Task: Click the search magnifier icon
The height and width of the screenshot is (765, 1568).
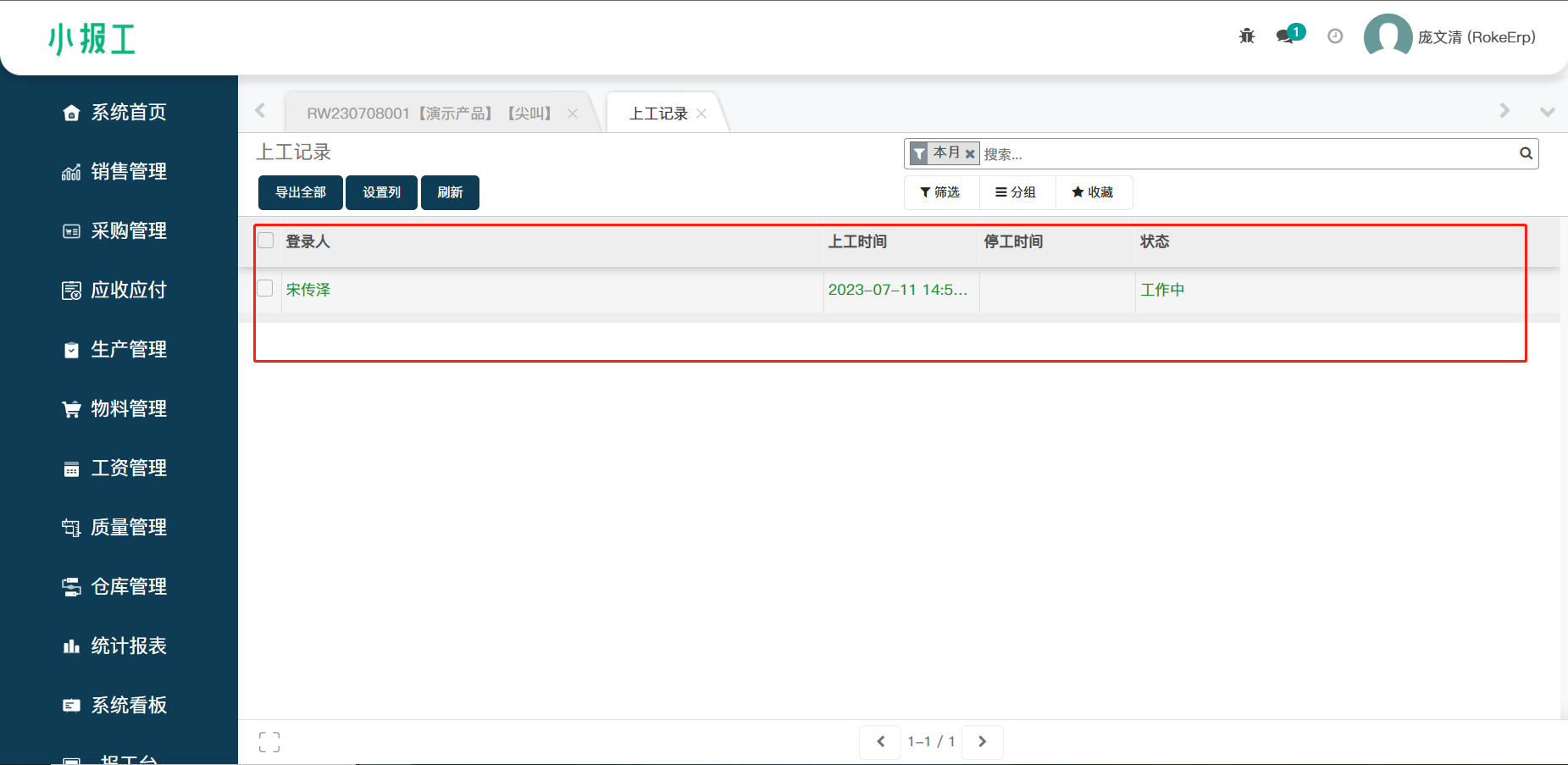Action: [1526, 153]
